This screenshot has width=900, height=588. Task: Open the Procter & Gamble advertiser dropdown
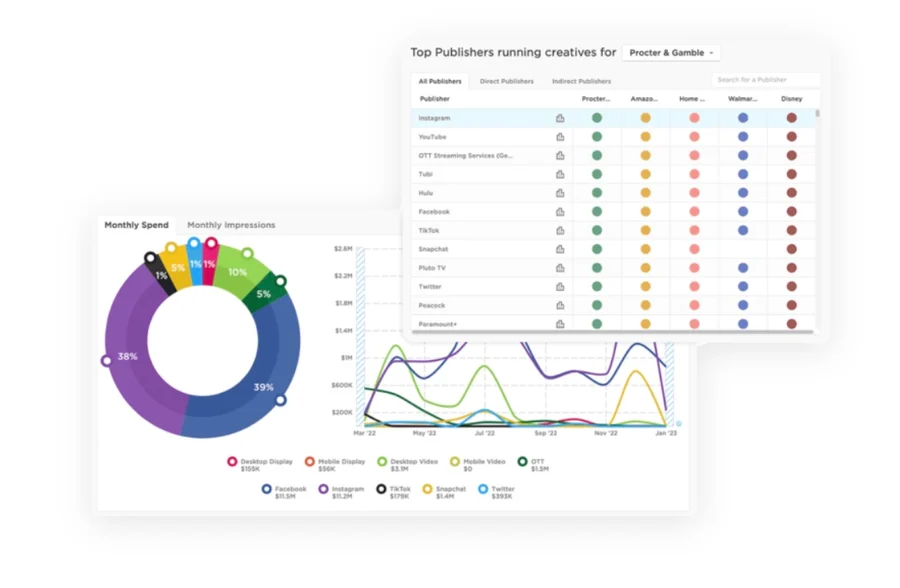coord(671,53)
